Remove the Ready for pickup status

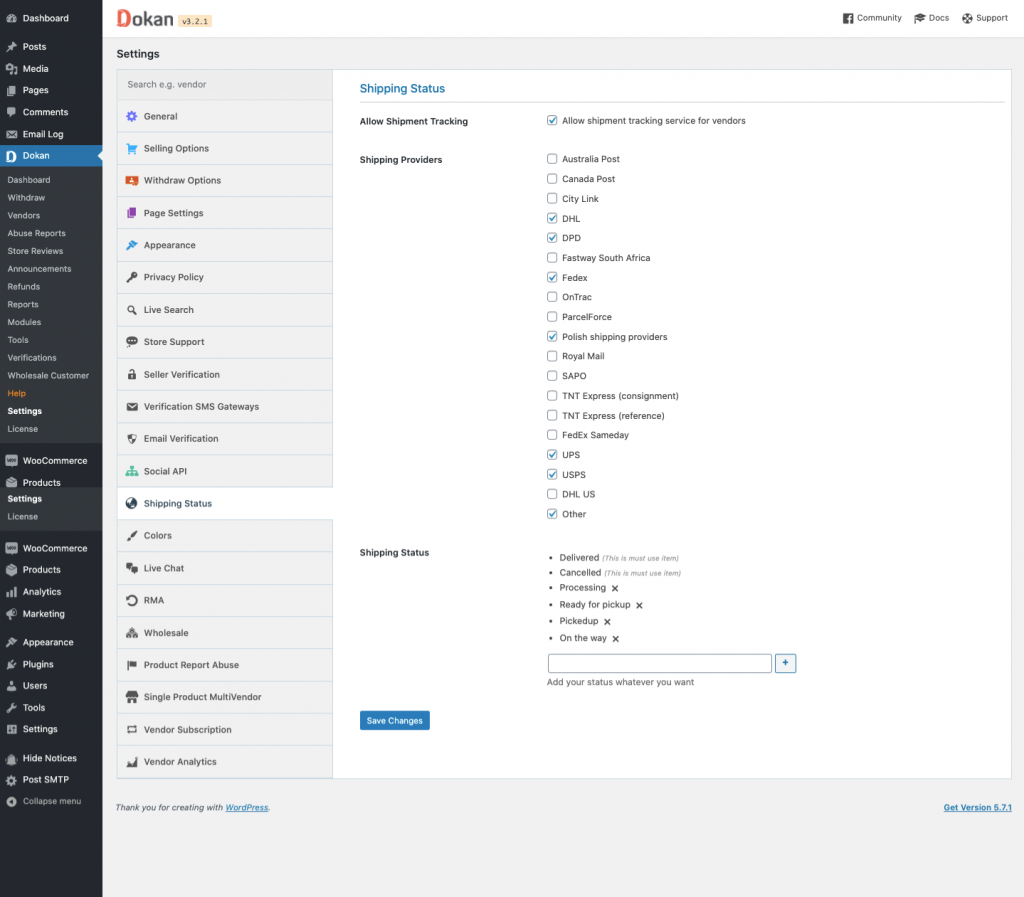[x=639, y=605]
